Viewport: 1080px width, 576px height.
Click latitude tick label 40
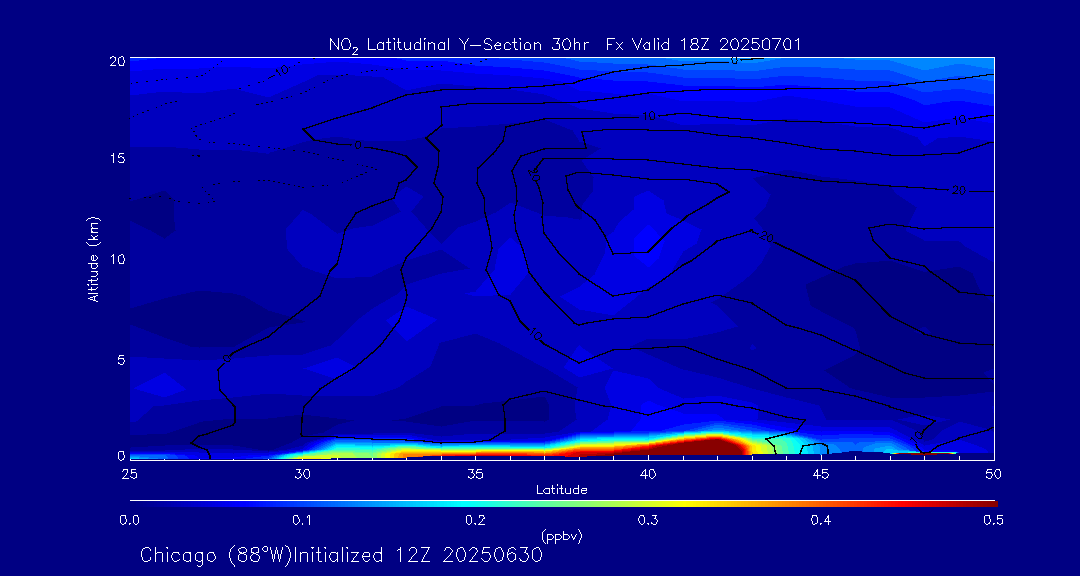(x=648, y=474)
